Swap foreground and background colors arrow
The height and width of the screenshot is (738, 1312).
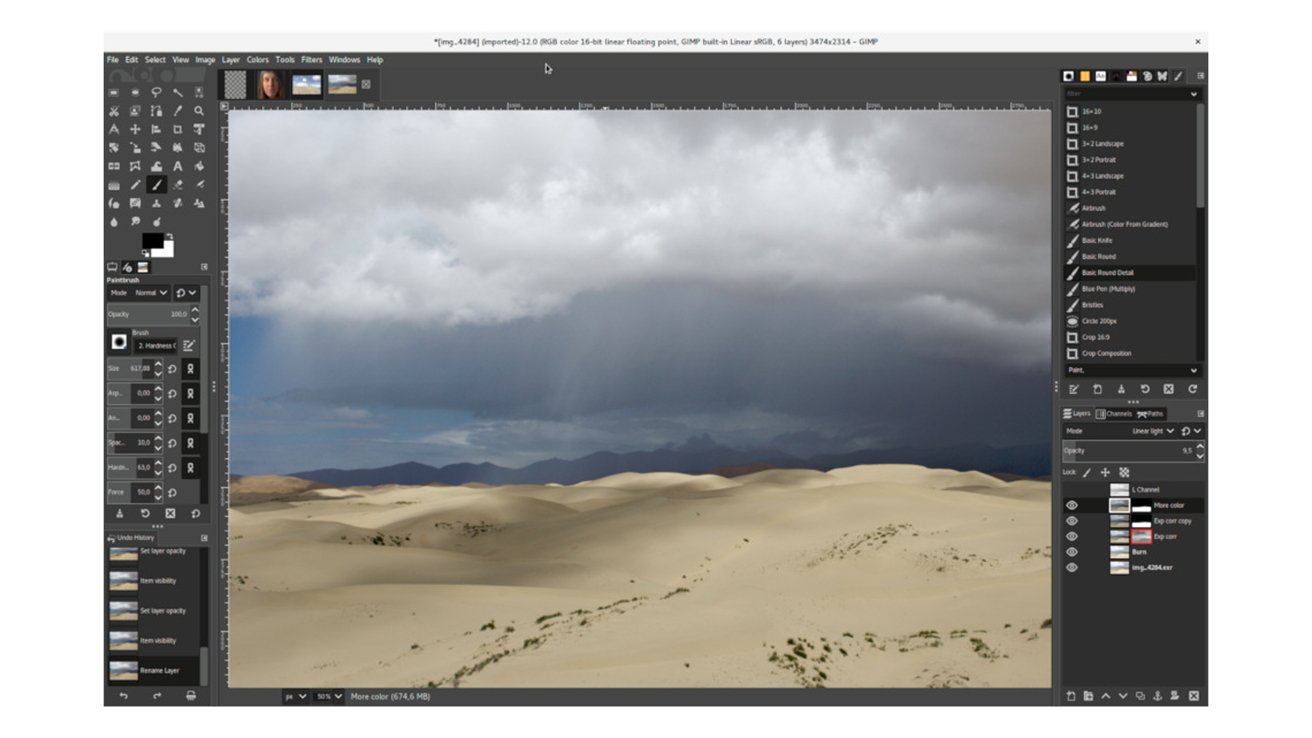[x=171, y=235]
